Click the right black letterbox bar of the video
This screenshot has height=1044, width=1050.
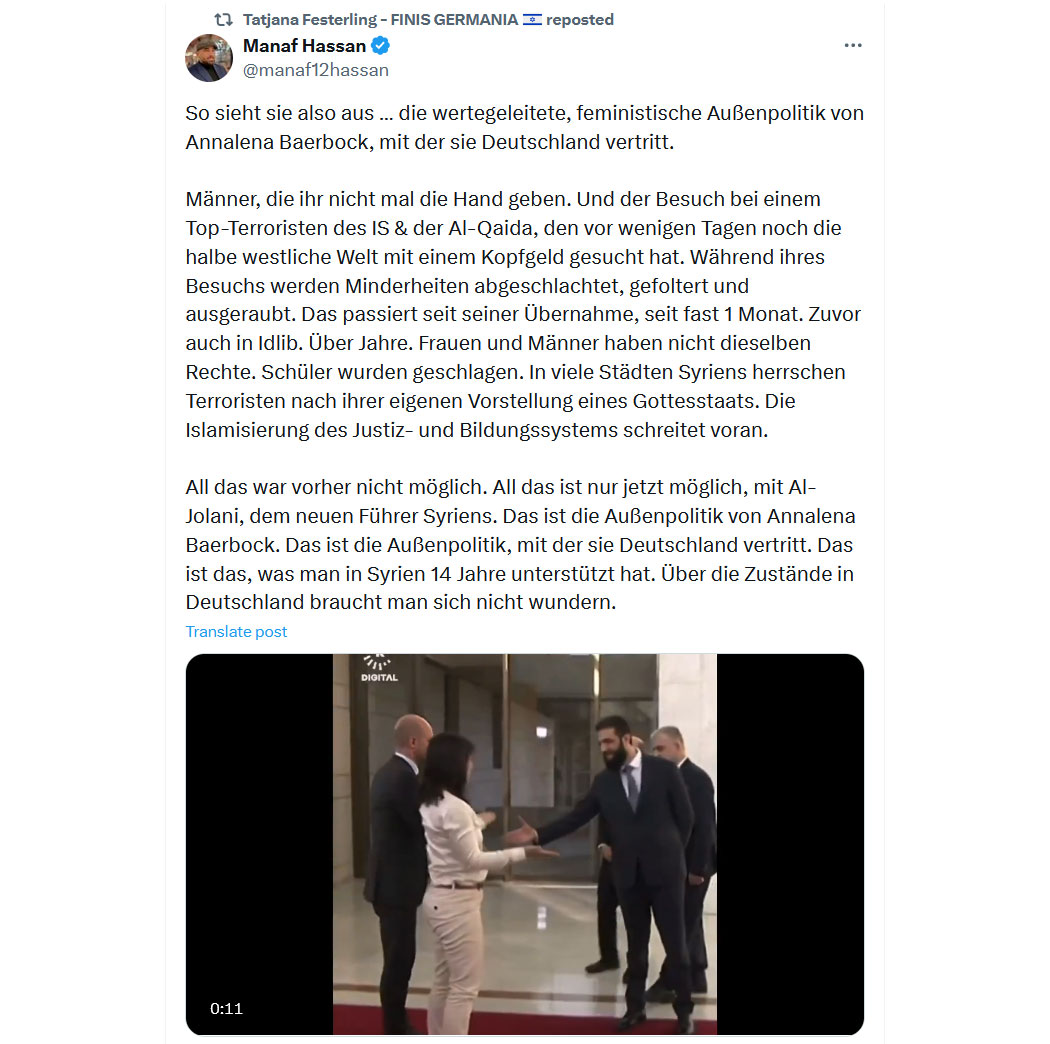(790, 844)
